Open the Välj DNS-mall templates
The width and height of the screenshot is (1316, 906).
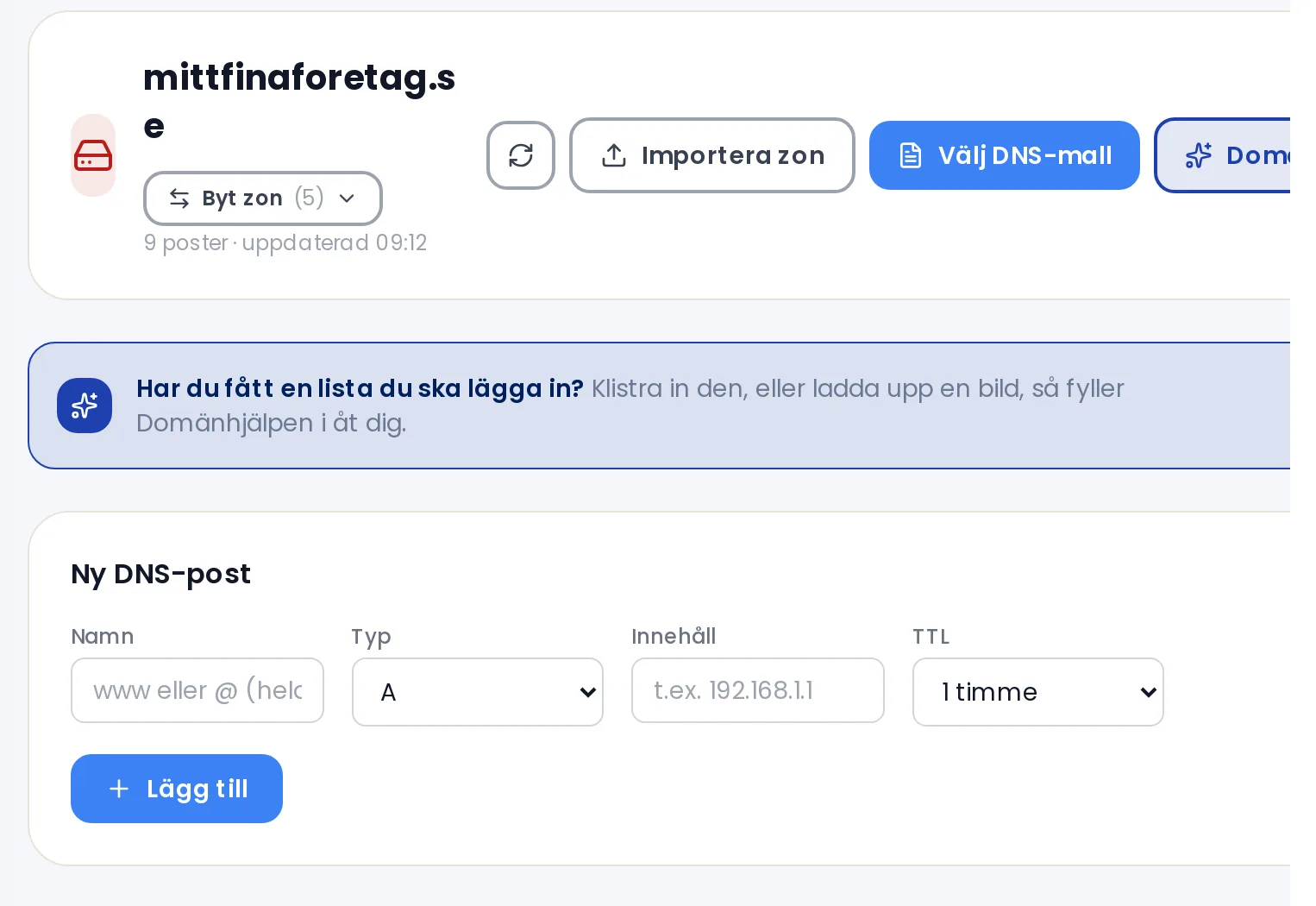(1005, 155)
